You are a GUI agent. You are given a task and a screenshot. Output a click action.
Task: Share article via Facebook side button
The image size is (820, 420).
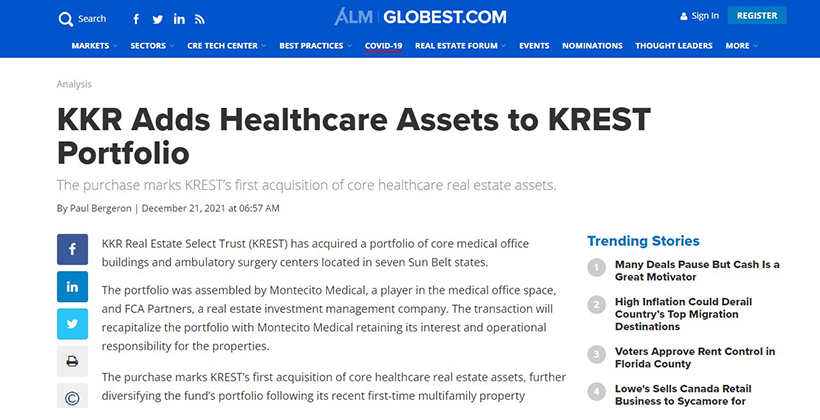click(72, 249)
